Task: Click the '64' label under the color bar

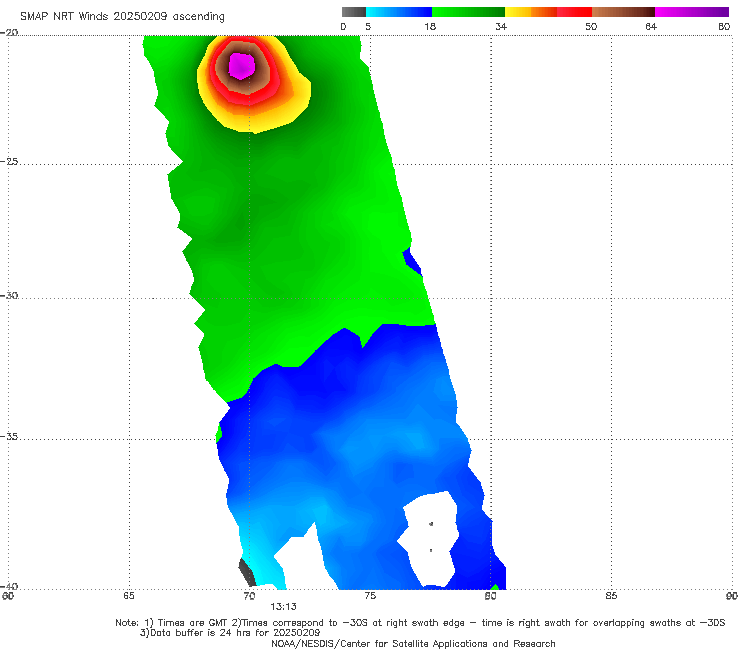Action: [x=651, y=26]
